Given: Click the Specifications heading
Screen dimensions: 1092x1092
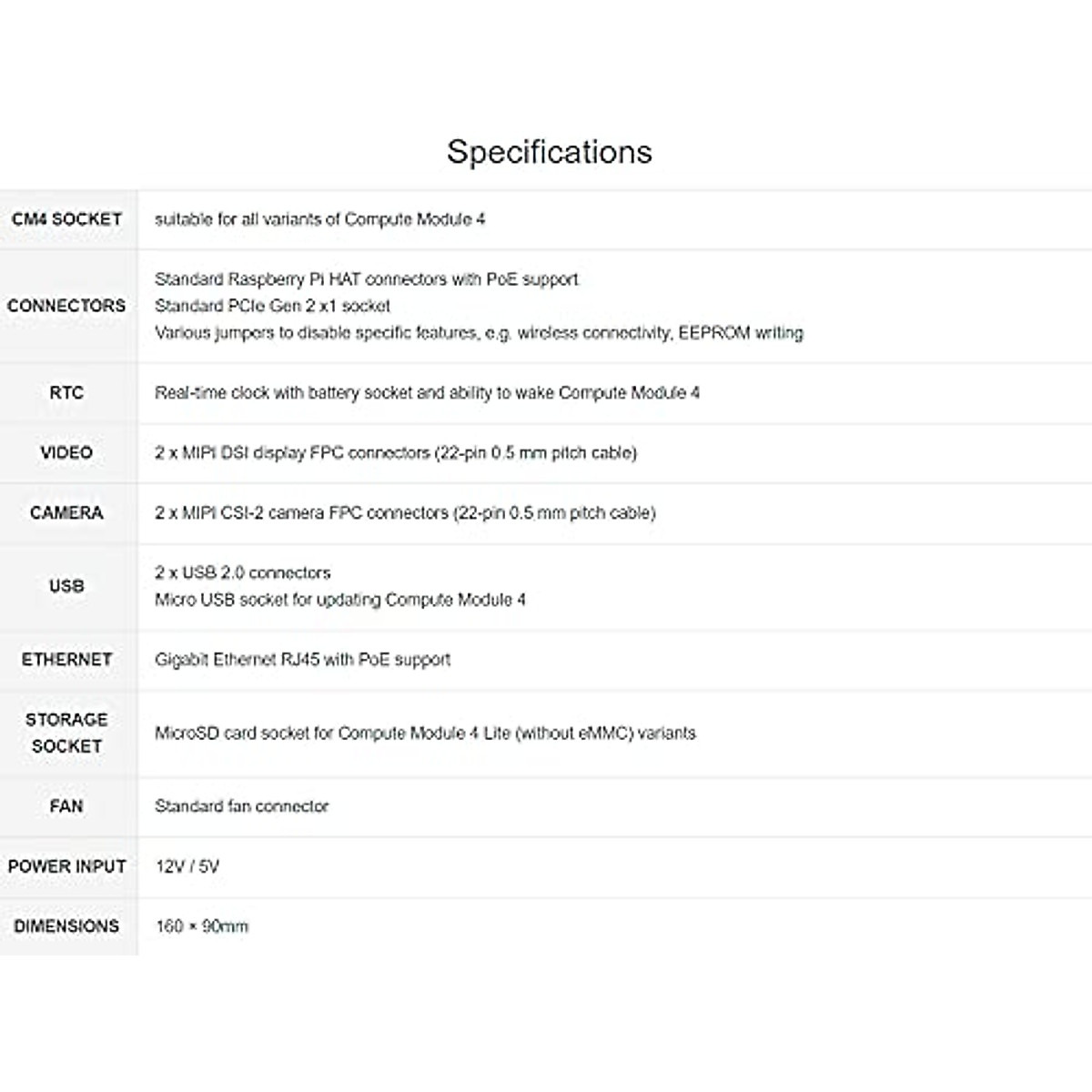Looking at the screenshot, I should (x=549, y=151).
